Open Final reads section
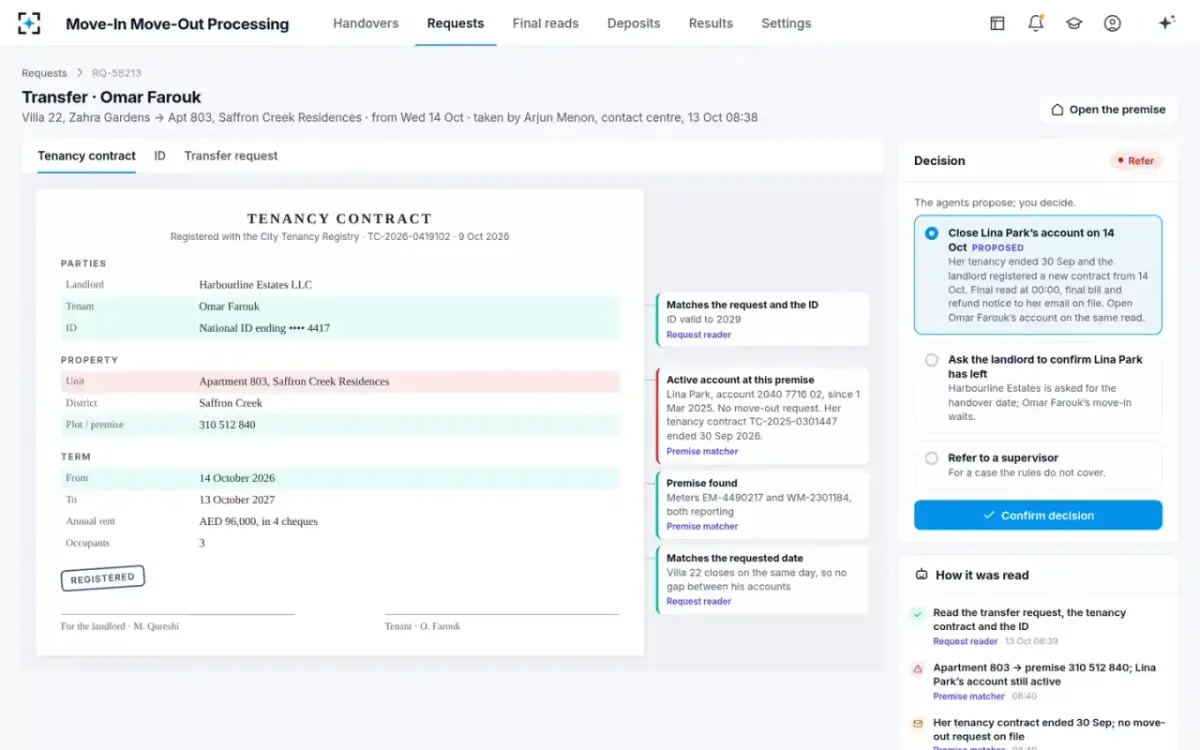1200x750 pixels. (545, 23)
